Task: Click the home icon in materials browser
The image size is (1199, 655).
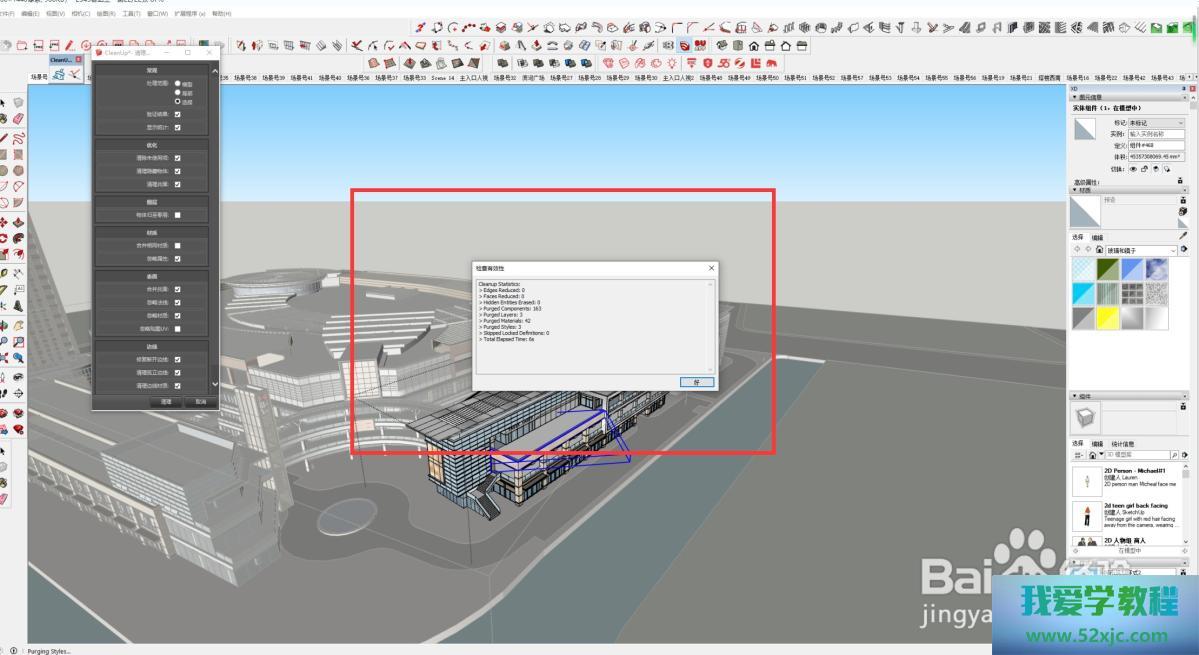Action: click(1100, 250)
